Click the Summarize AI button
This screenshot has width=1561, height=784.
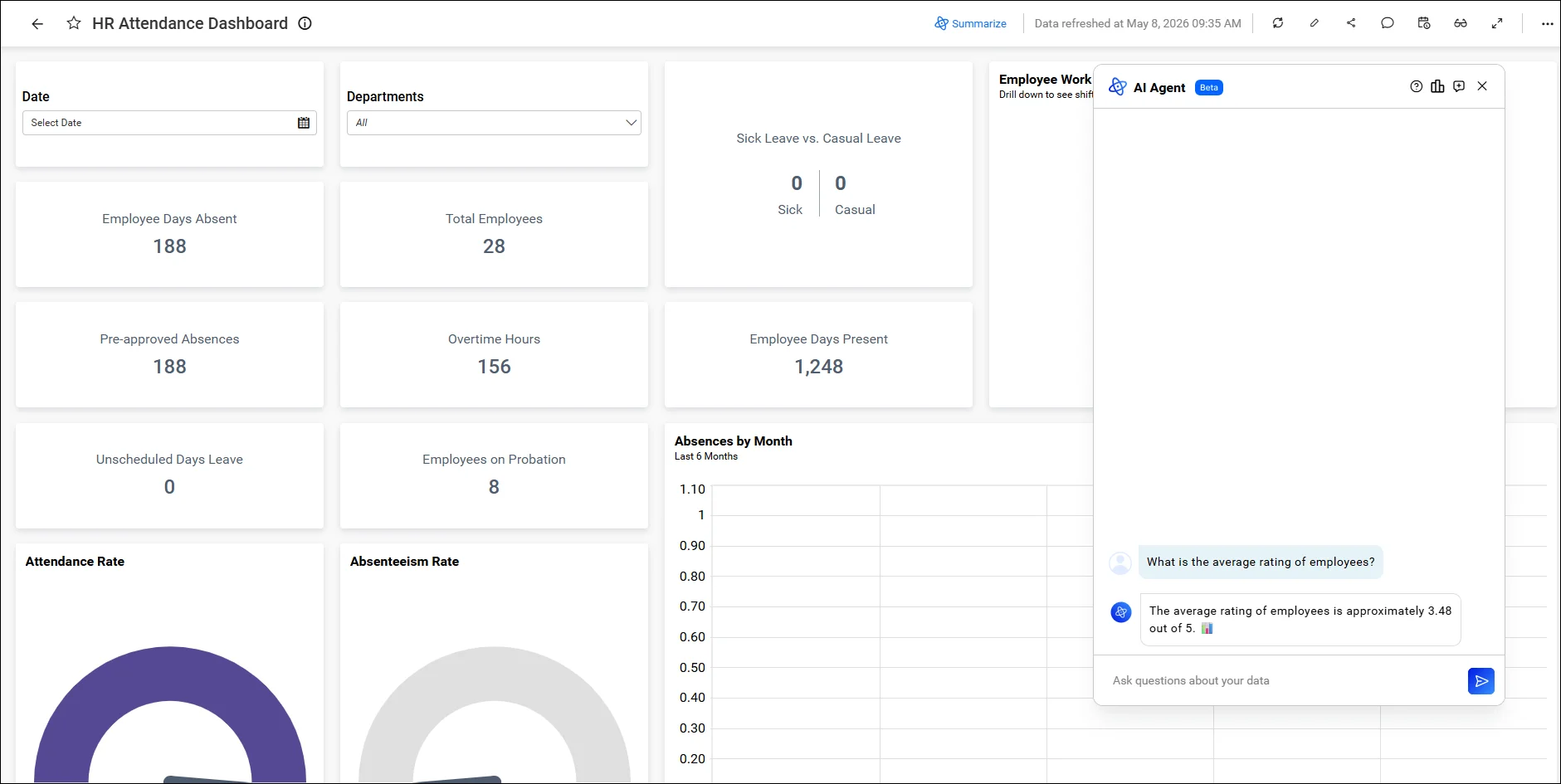click(x=970, y=23)
